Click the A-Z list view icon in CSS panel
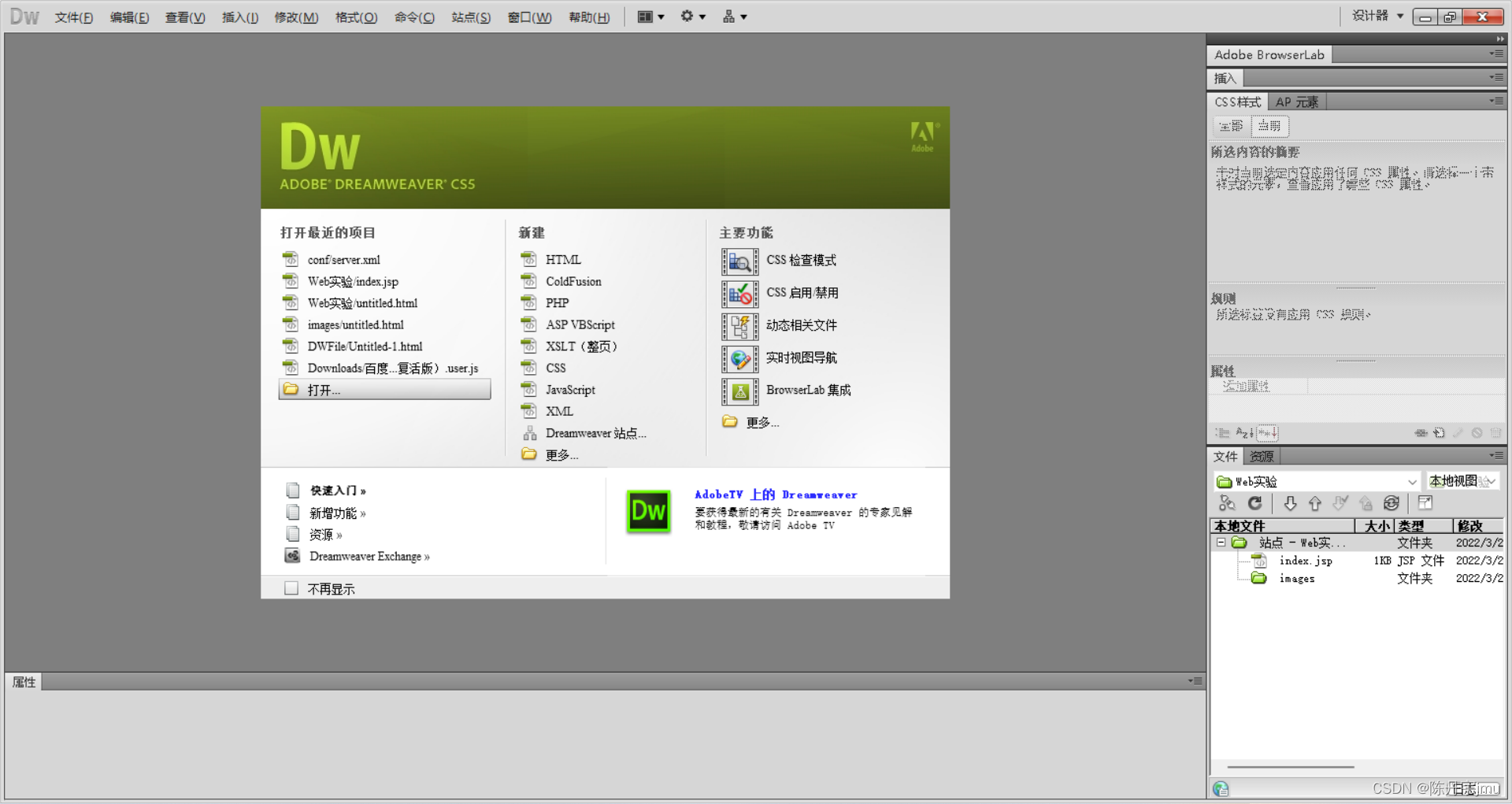Viewport: 1512px width, 804px height. pyautogui.click(x=1244, y=433)
